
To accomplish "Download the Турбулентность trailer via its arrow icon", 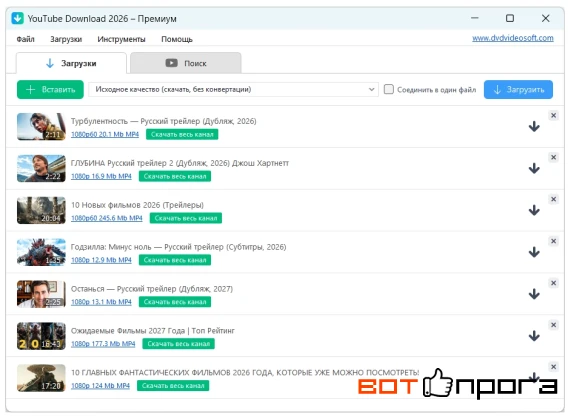I will [534, 126].
